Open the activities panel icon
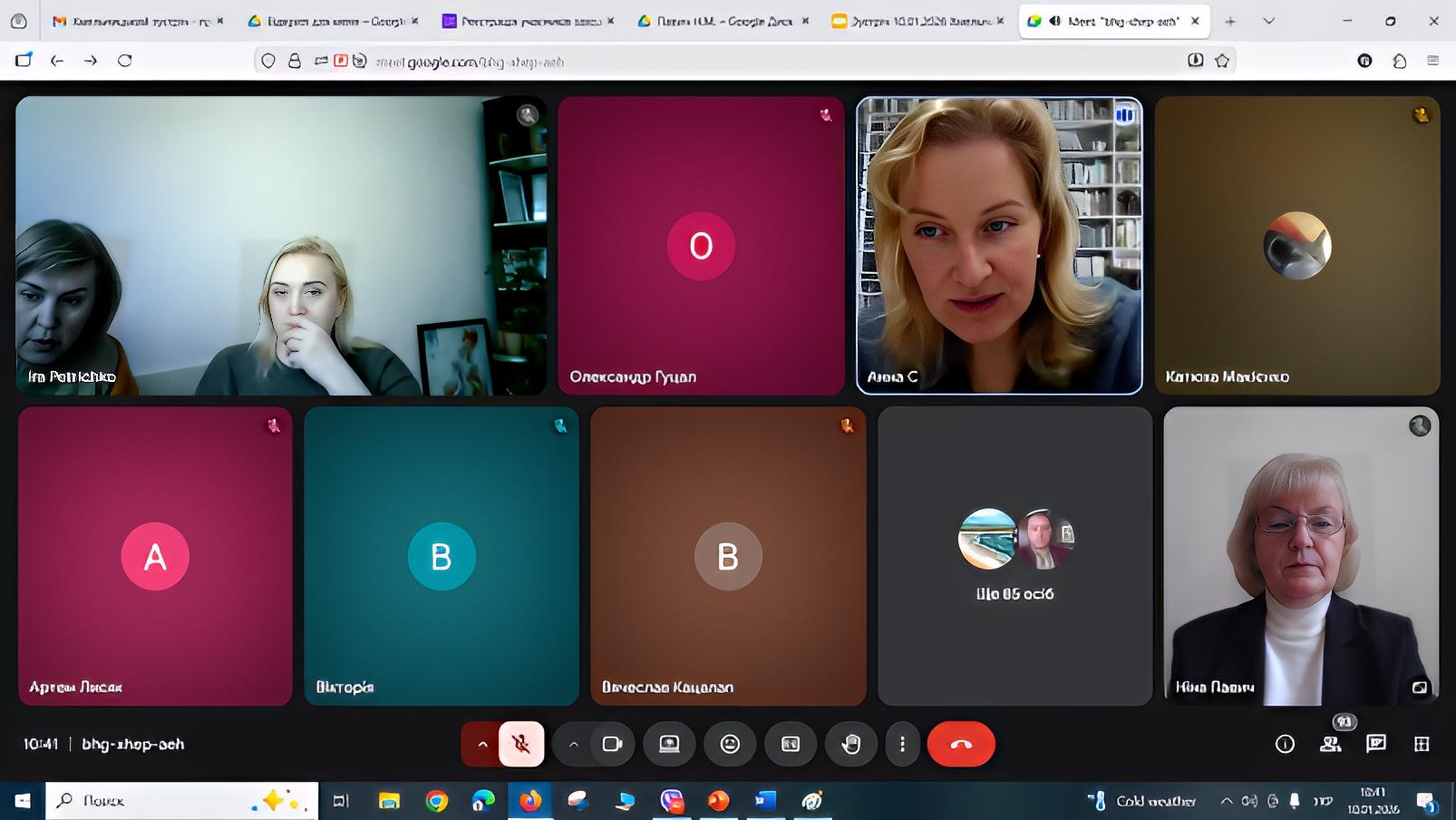Screen dimensions: 1456x820 pyautogui.click(x=1422, y=744)
